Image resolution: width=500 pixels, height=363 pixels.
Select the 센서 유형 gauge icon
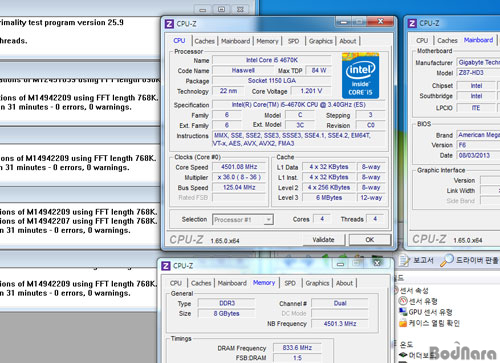403,301
